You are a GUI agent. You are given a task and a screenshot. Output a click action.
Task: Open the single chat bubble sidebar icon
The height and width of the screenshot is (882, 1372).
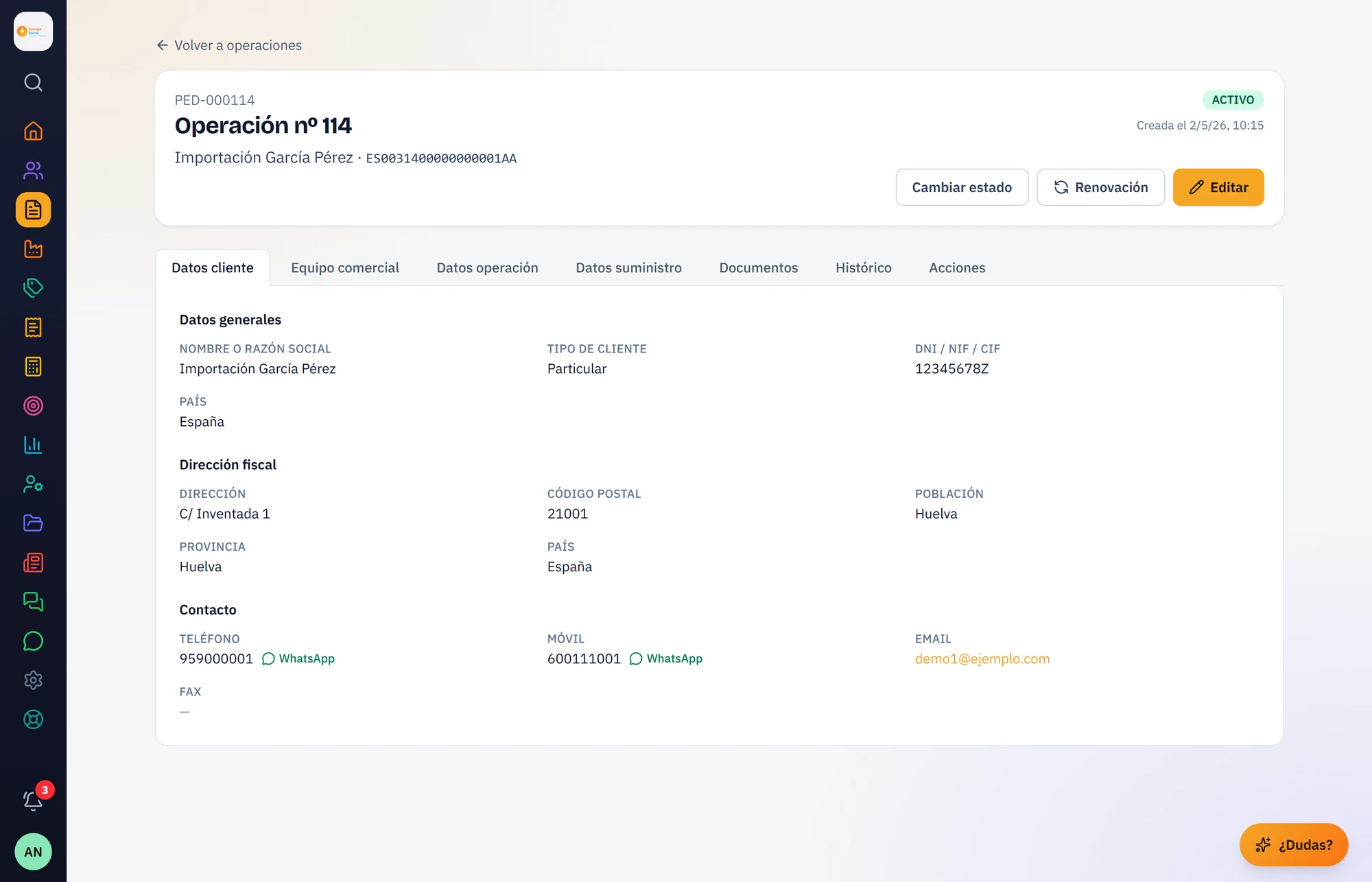[33, 641]
